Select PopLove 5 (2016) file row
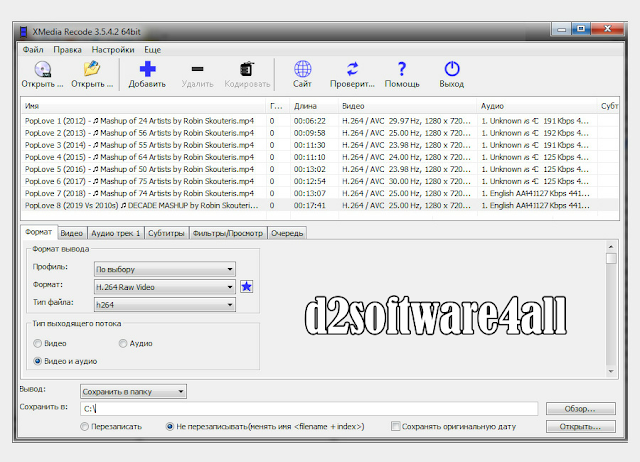The image size is (640, 462). 320,169
